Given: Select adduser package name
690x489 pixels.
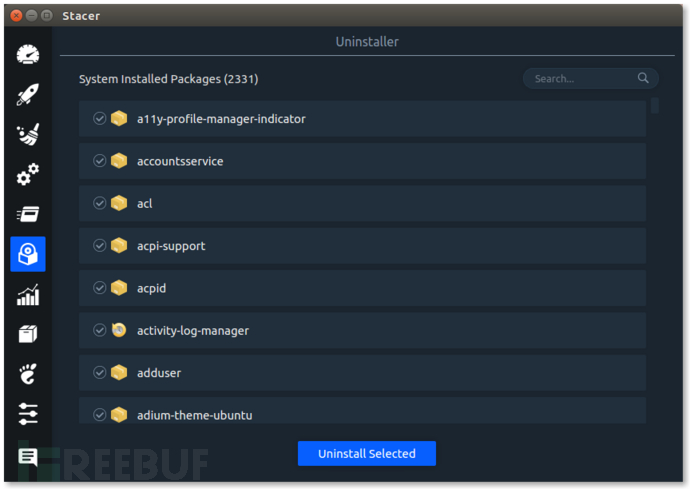Looking at the screenshot, I should point(159,373).
